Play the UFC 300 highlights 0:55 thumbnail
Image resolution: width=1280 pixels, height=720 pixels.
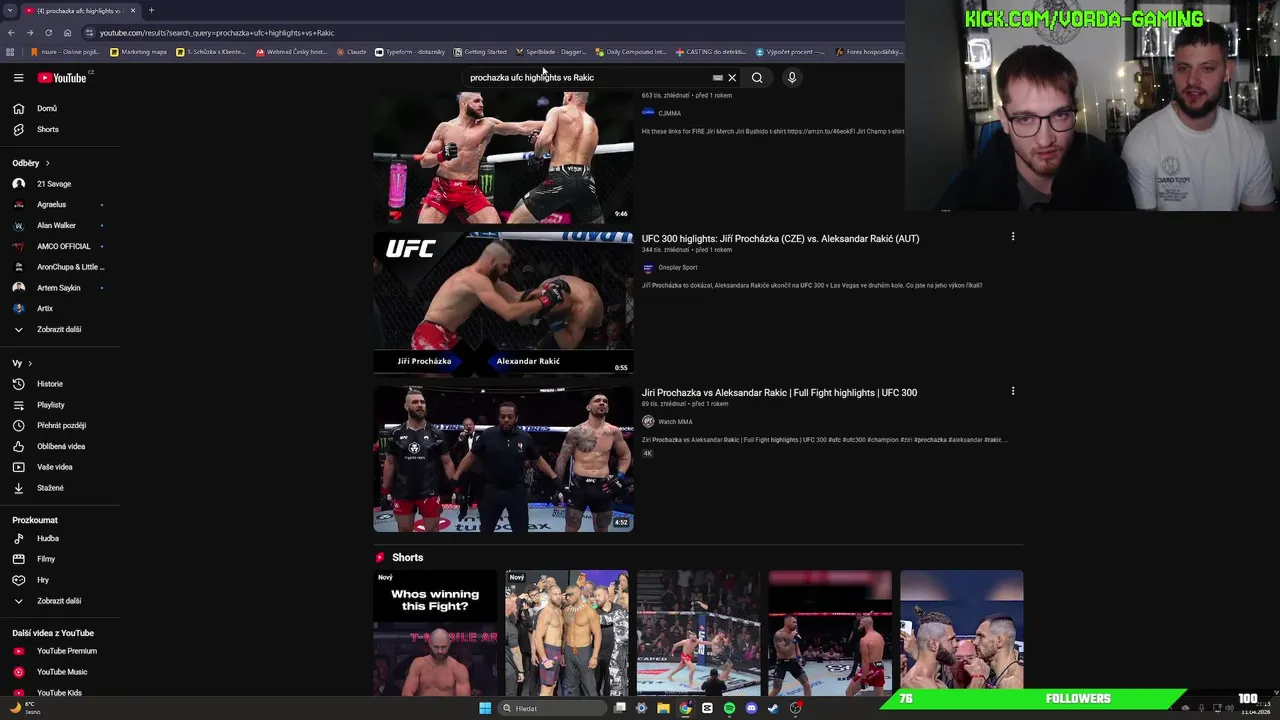pyautogui.click(x=503, y=304)
